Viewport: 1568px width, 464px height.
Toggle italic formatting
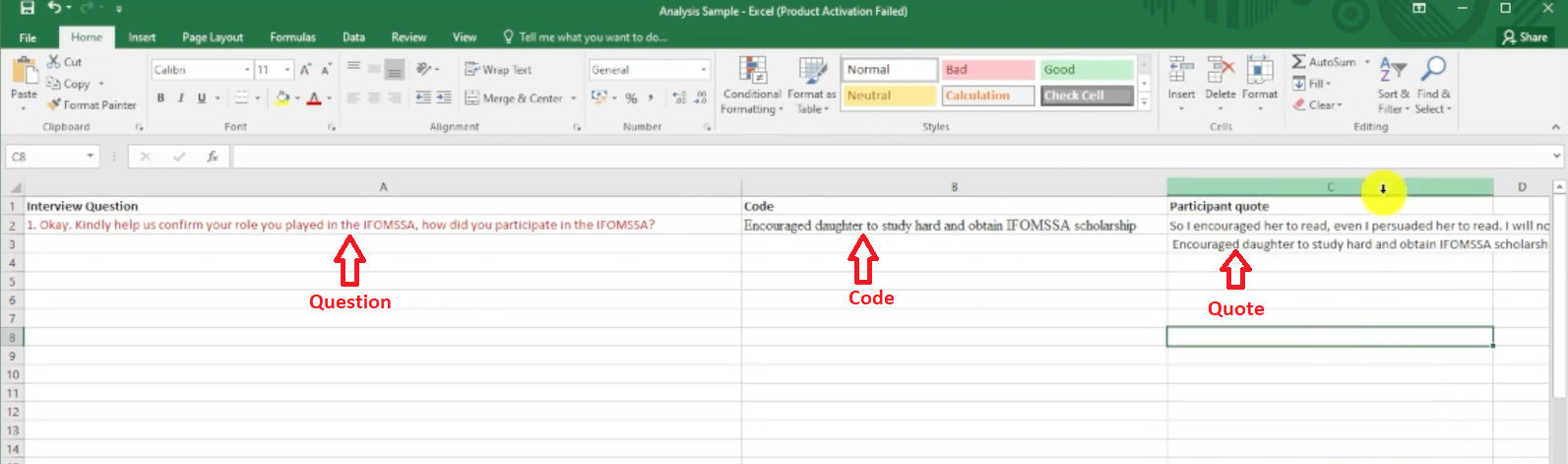181,99
